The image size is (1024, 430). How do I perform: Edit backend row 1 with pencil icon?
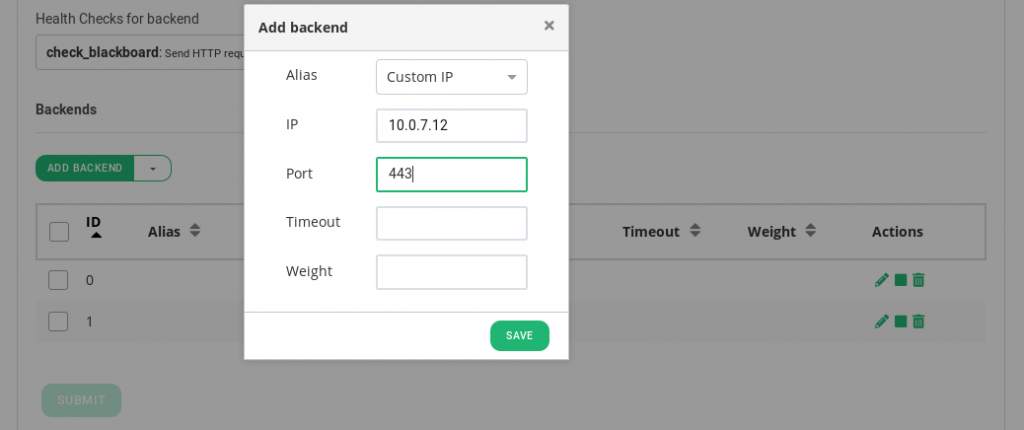[882, 322]
